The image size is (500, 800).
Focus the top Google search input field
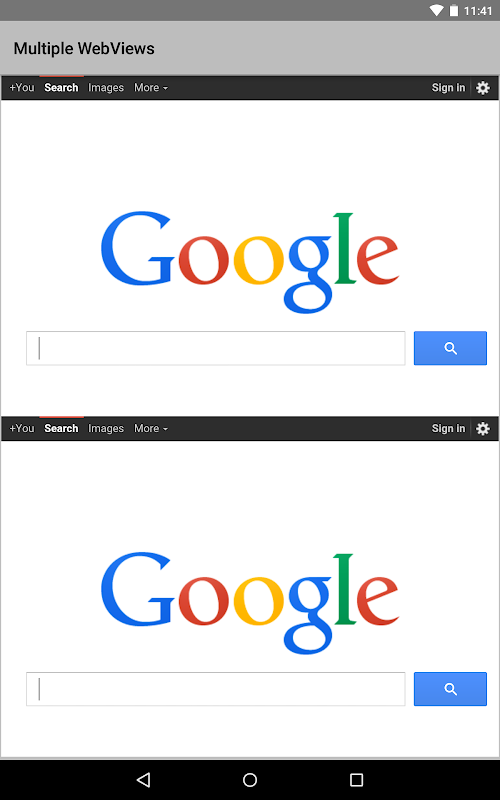(216, 348)
